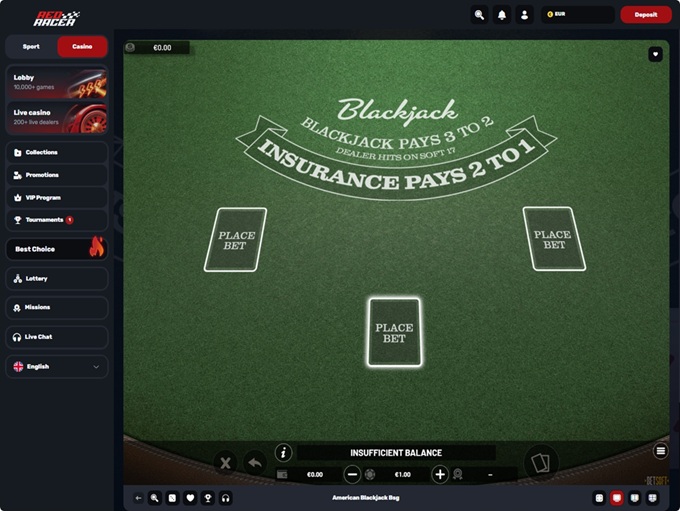Open Lottery in the sidebar

coord(57,278)
